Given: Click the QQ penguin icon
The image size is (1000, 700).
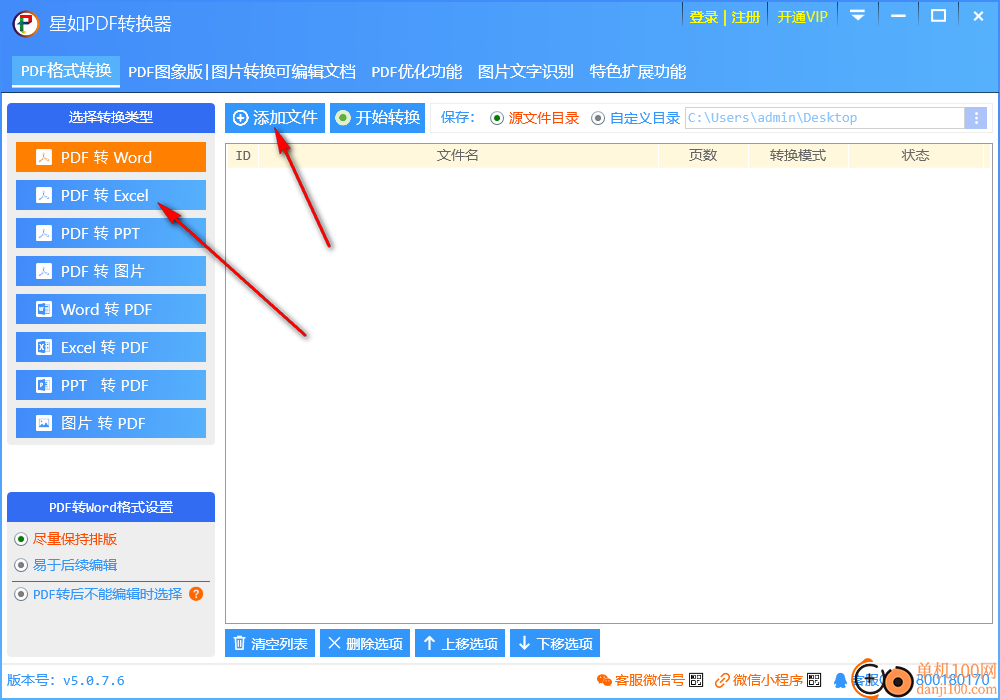Looking at the screenshot, I should 841,680.
